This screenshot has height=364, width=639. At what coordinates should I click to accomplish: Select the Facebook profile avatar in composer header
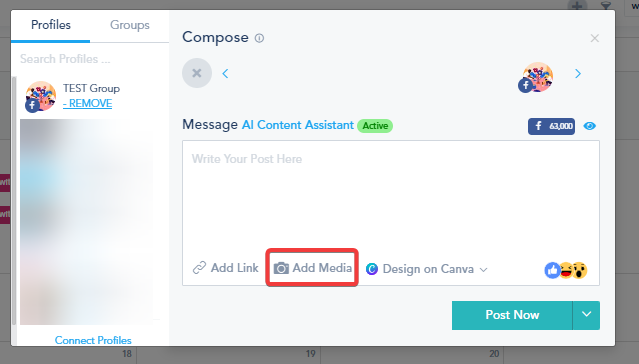(x=536, y=77)
